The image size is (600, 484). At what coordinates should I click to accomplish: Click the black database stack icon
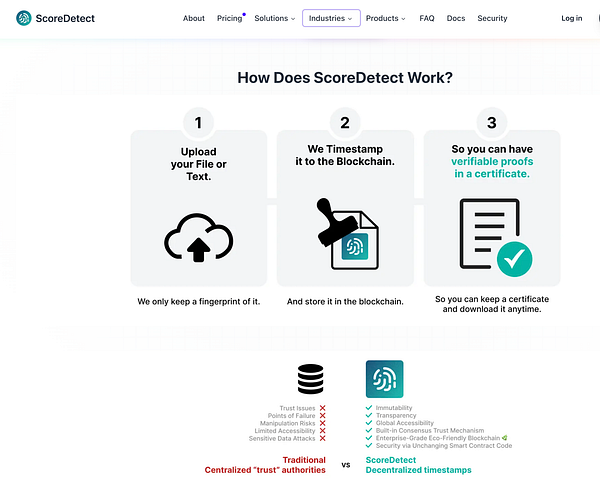click(311, 379)
